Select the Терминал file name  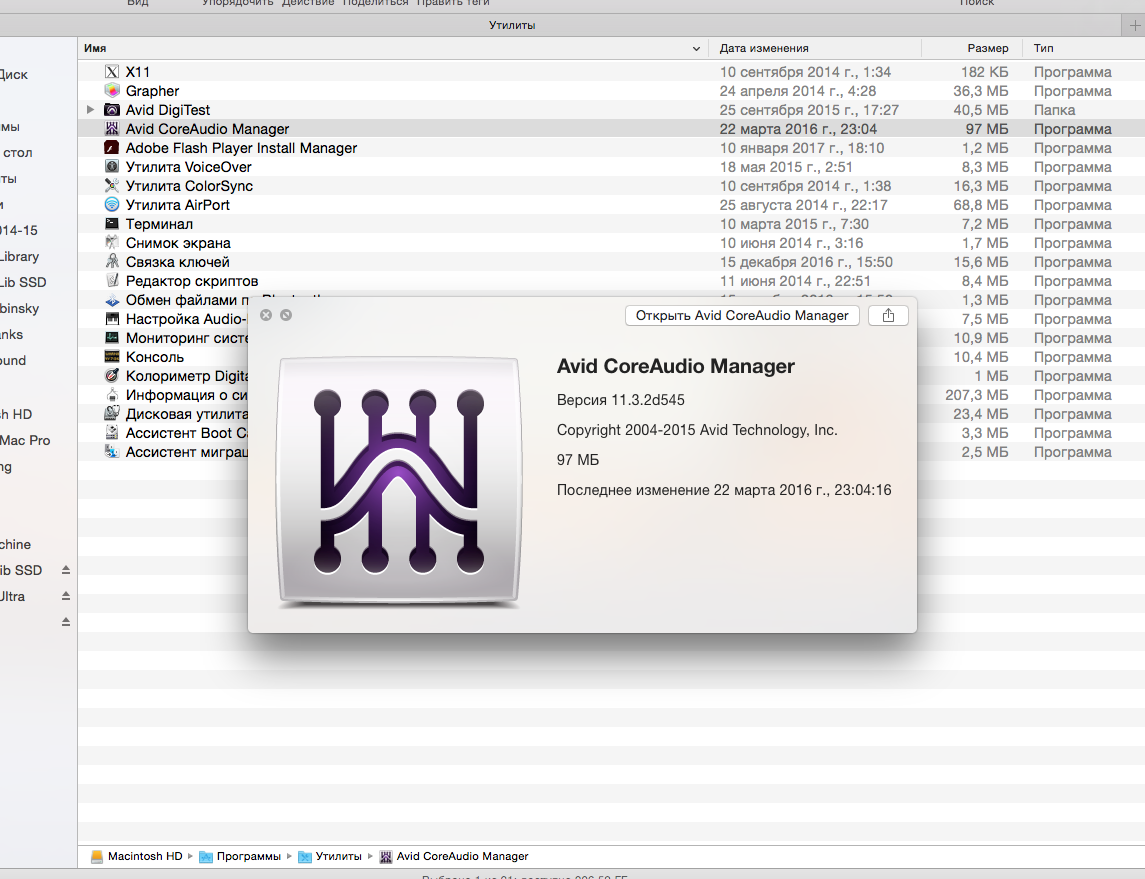coord(159,223)
